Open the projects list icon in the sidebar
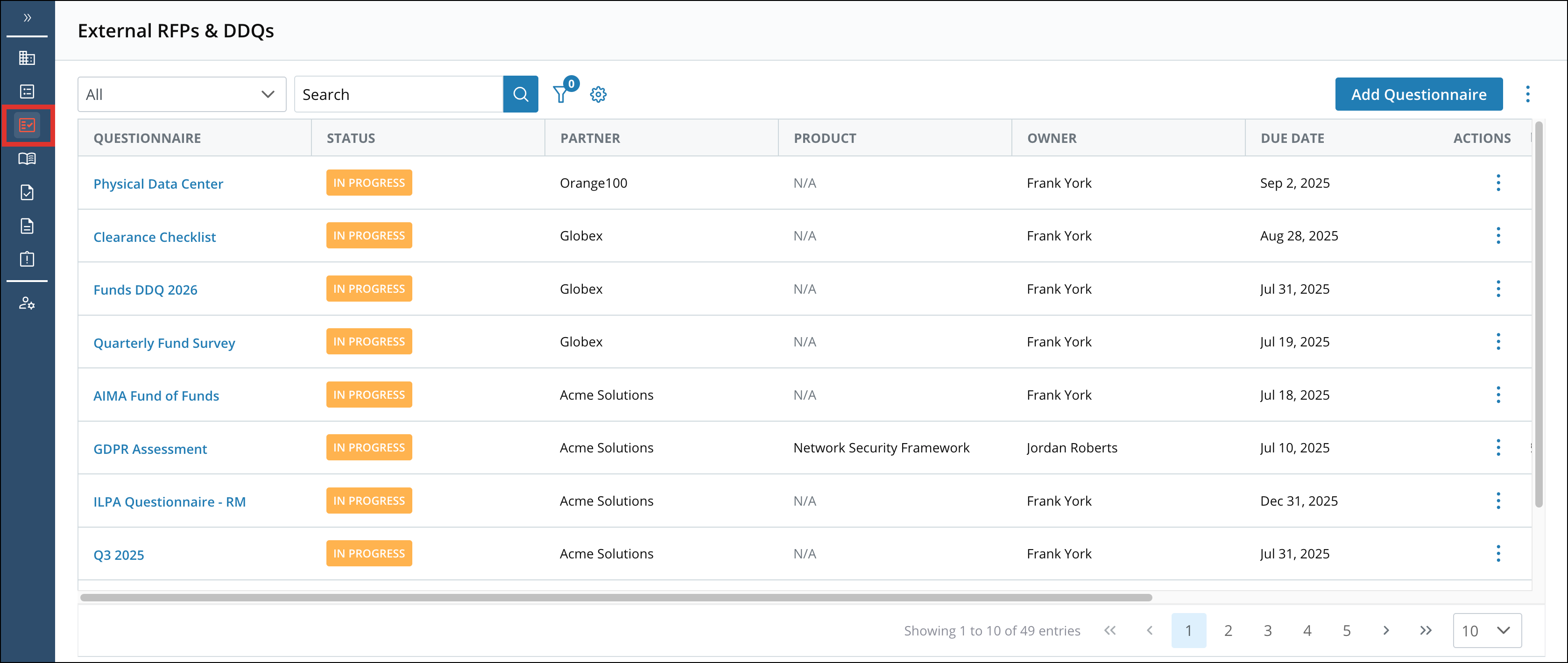This screenshot has height=663, width=1568. click(x=28, y=92)
